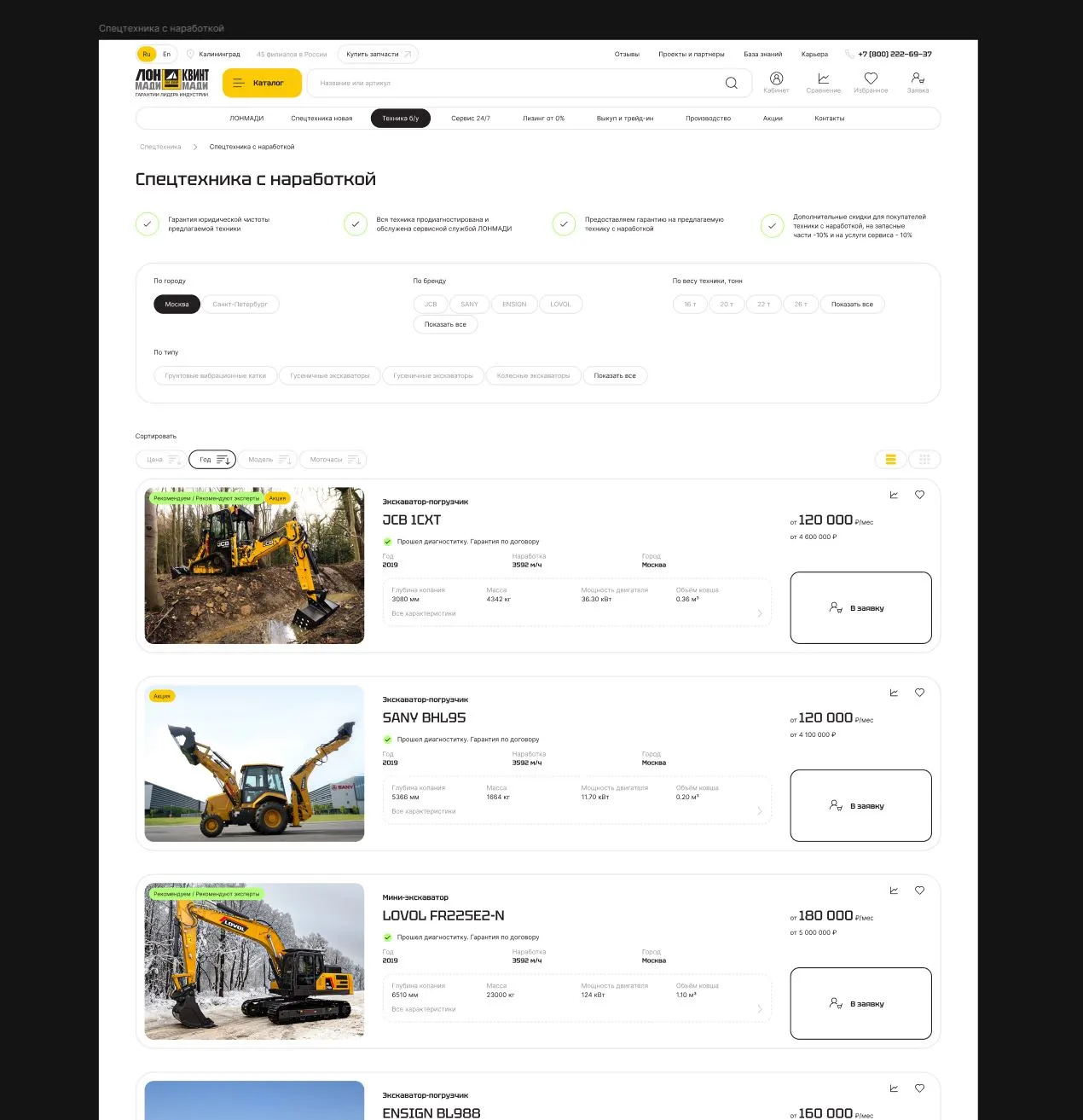Open Отзывы link
This screenshot has width=1083, height=1120.
coord(627,54)
